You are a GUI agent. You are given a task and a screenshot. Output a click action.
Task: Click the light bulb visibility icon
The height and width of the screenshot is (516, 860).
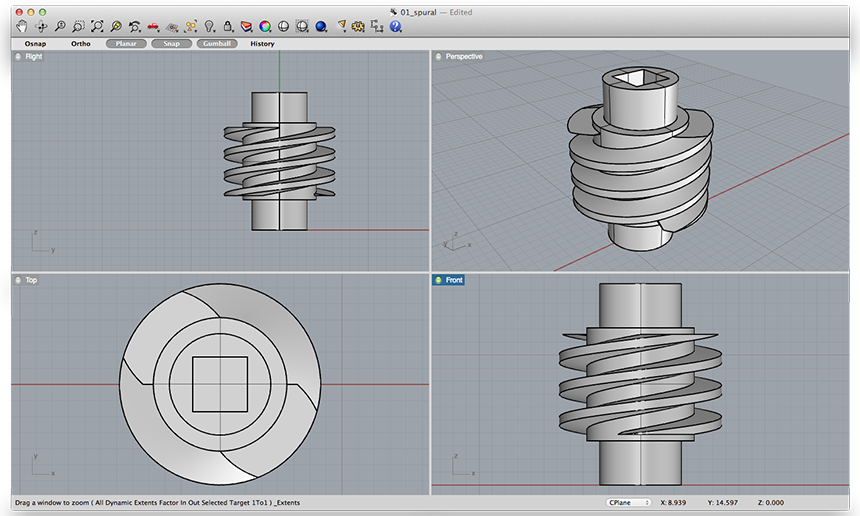209,26
